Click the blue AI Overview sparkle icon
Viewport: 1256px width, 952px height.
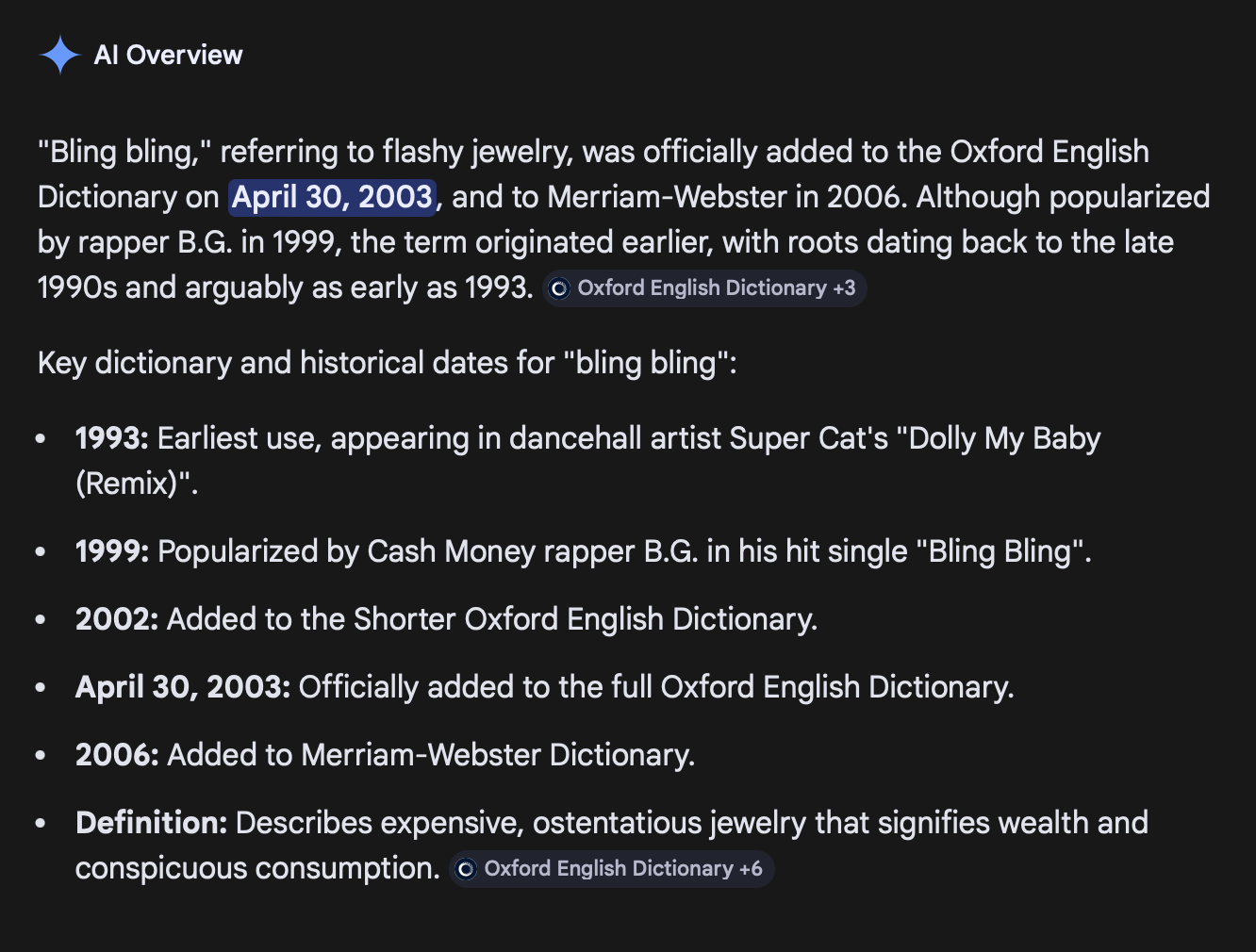tap(59, 55)
